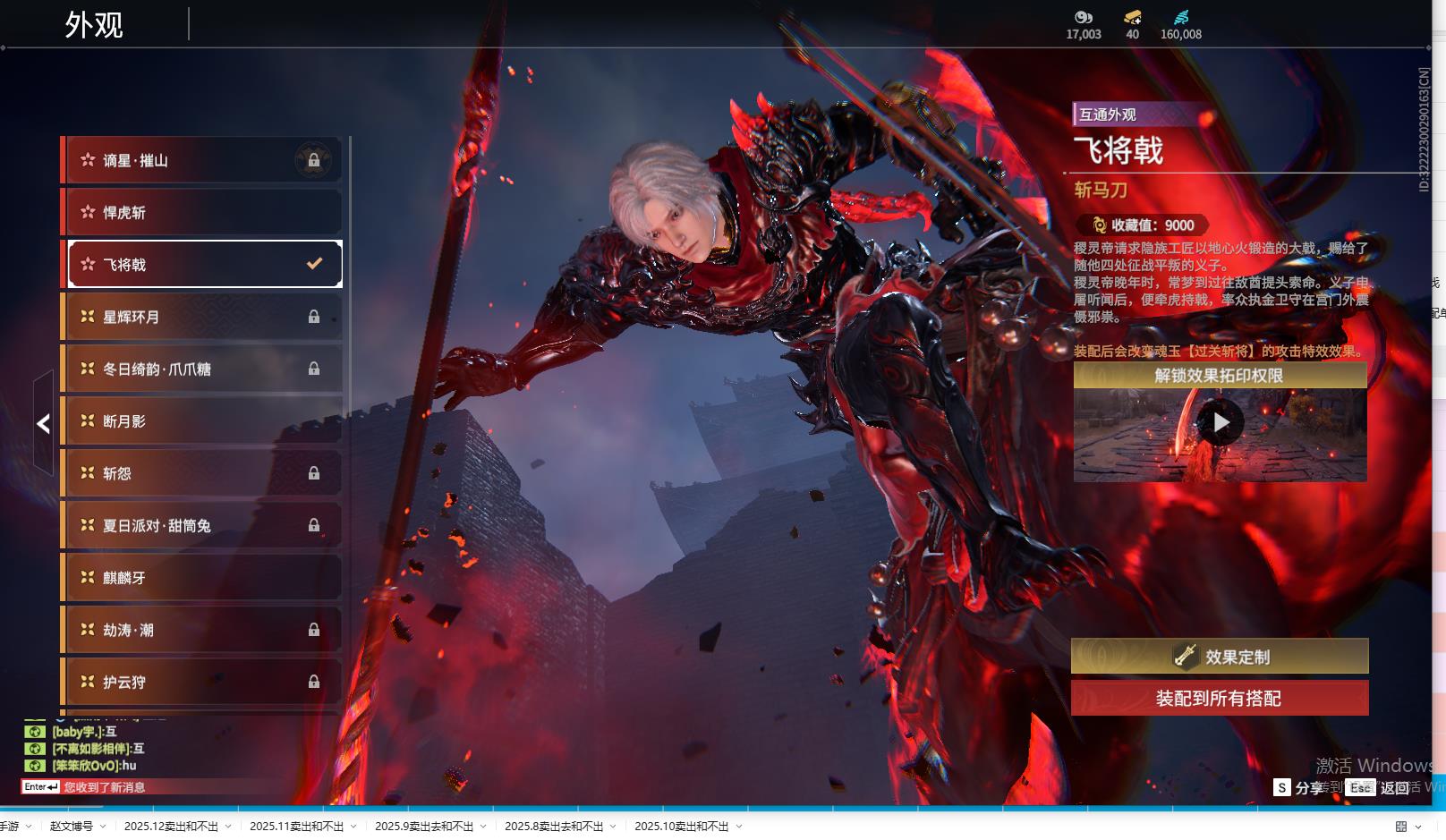This screenshot has width=1446, height=840.
Task: Select the 星辉环月 appearance
Action: pos(202,316)
